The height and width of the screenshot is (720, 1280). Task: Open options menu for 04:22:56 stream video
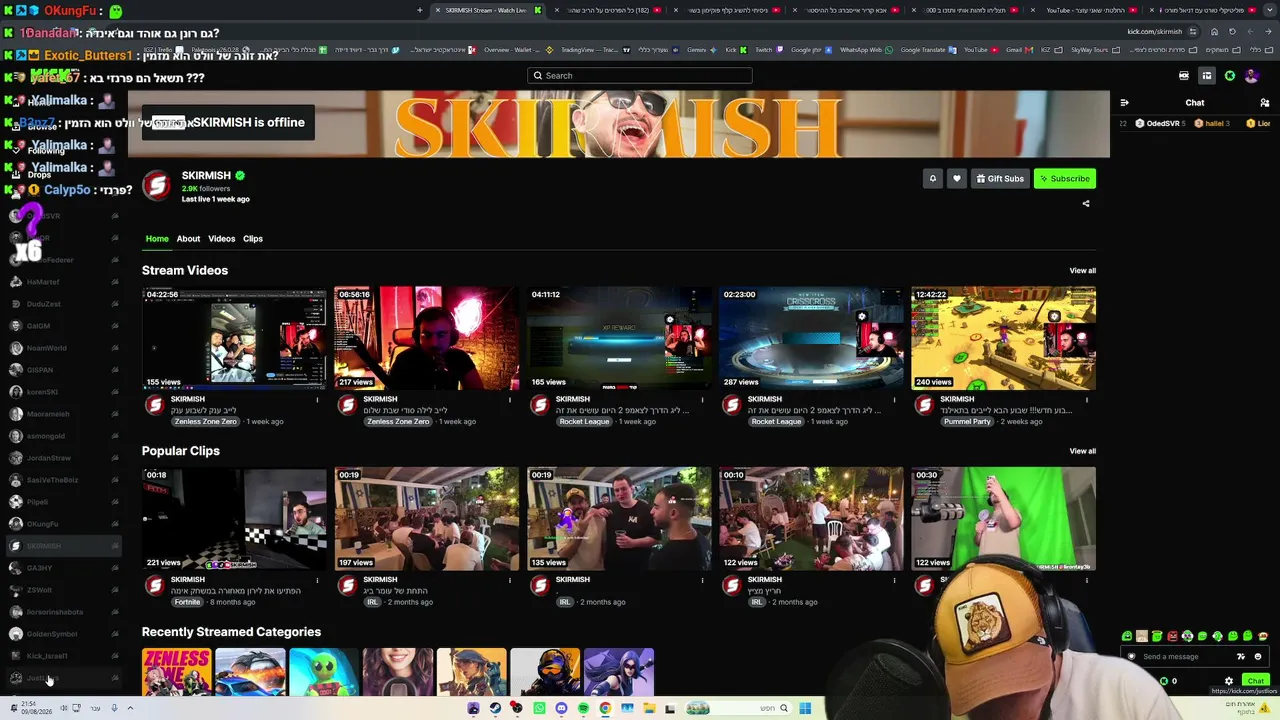click(x=318, y=400)
